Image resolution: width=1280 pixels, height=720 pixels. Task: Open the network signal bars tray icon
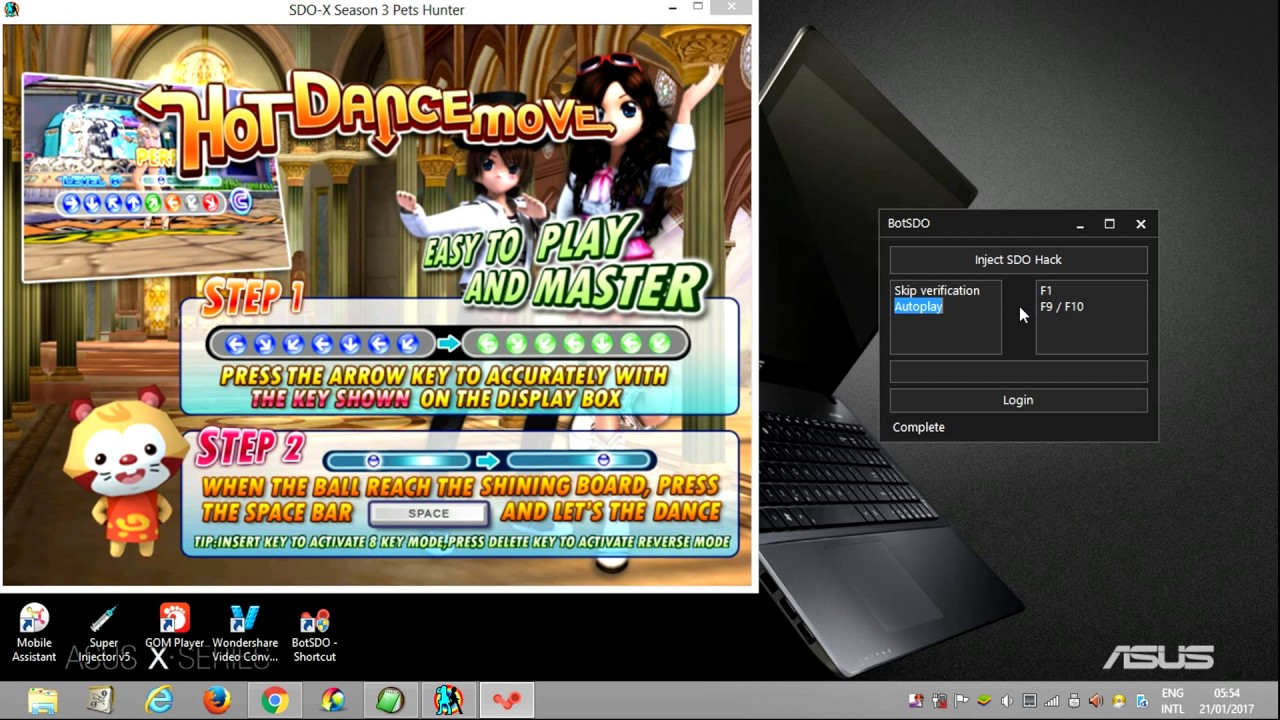pyautogui.click(x=1052, y=701)
